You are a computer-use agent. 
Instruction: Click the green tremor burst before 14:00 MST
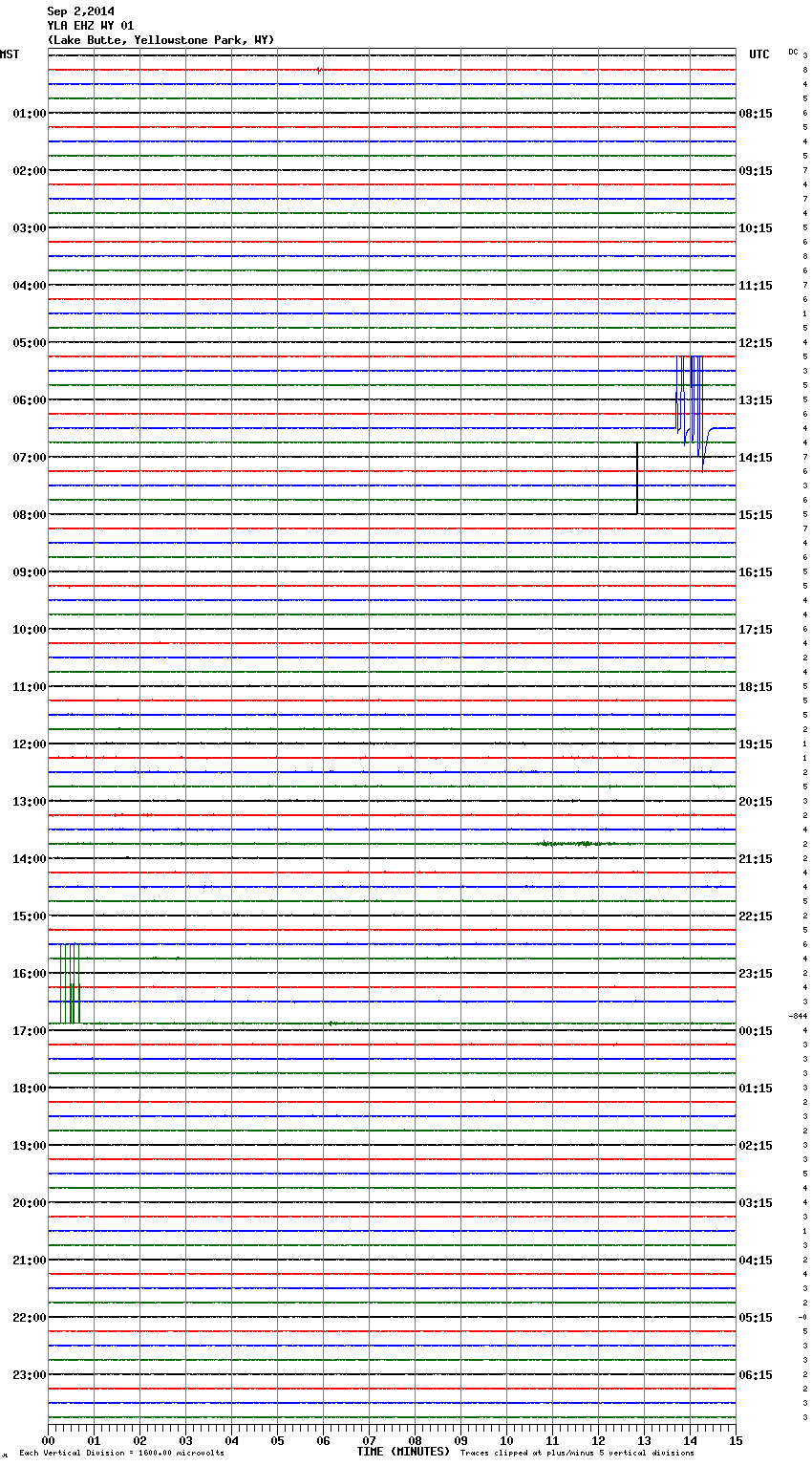[x=573, y=844]
